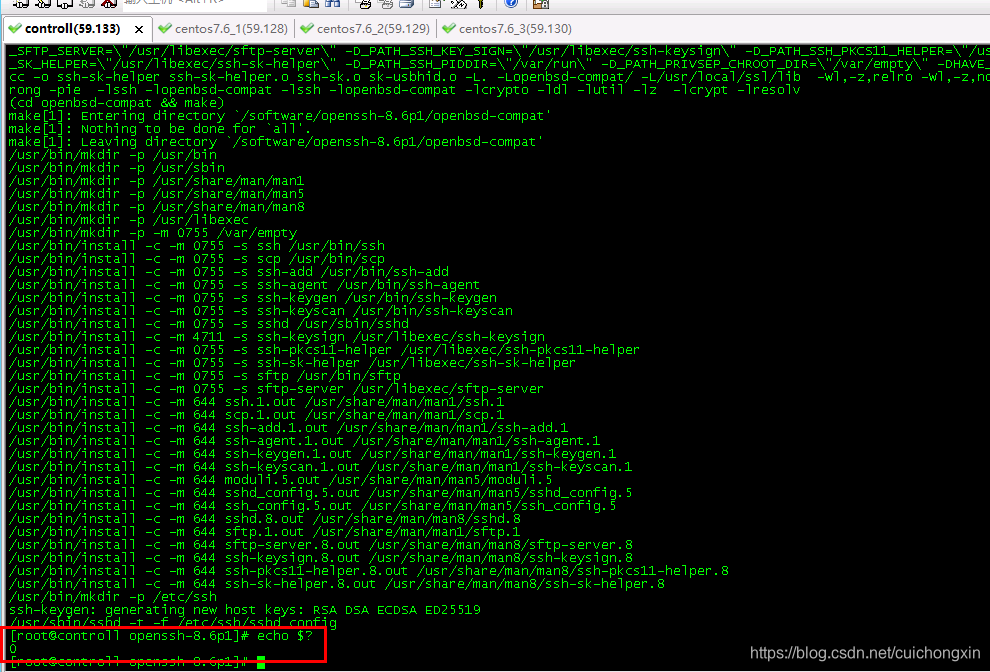
Task: Click the '/usr/bin/ssh-keyscan' install line
Action: (x=261, y=311)
